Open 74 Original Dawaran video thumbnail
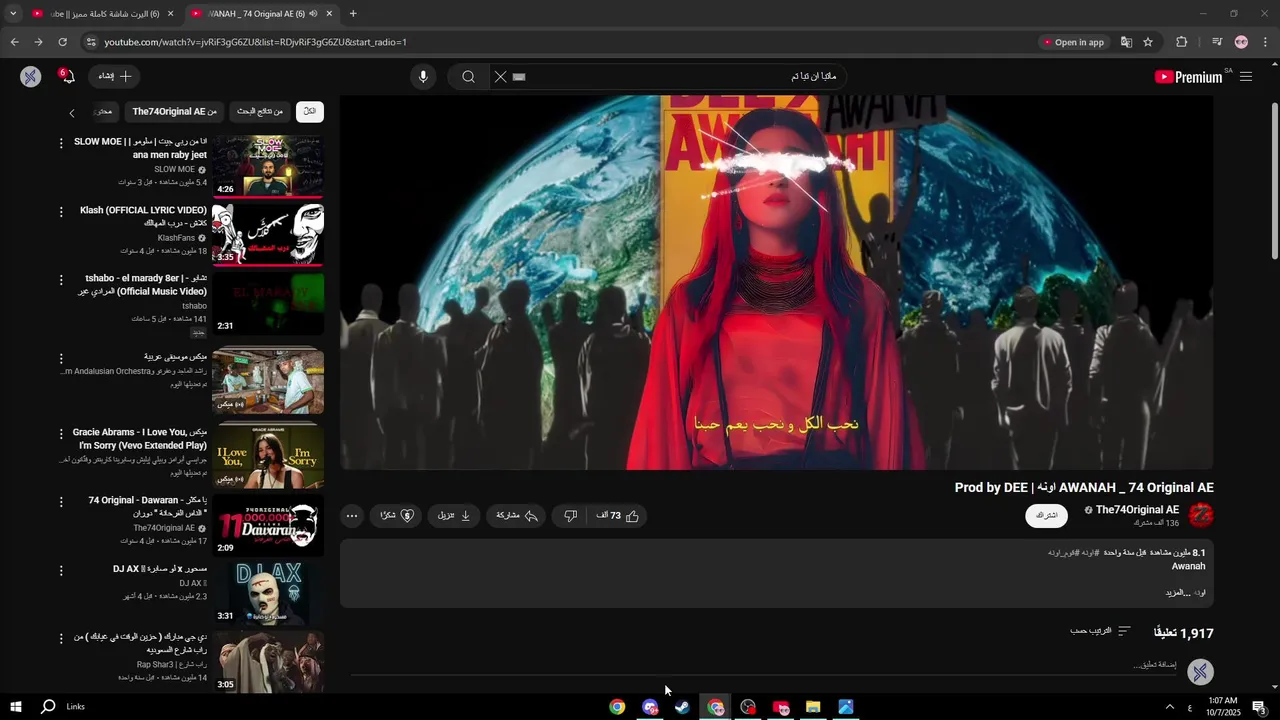 268,525
